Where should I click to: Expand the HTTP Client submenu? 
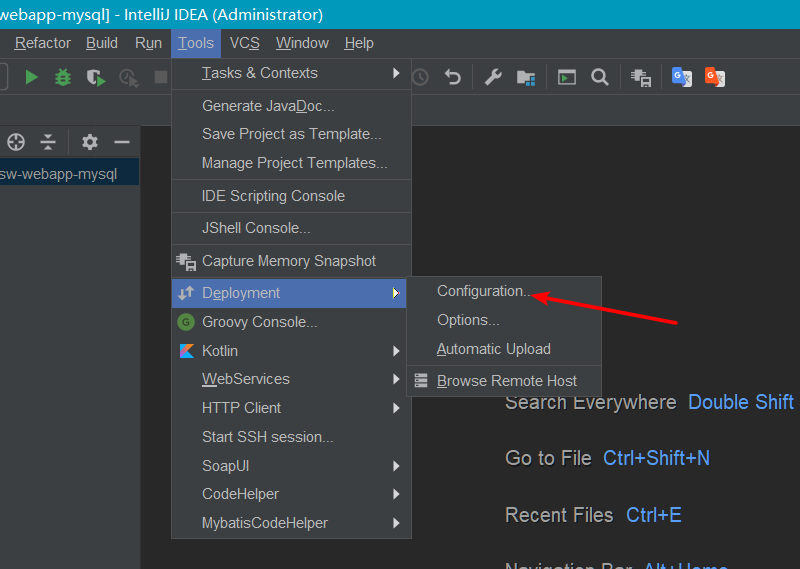(x=291, y=408)
